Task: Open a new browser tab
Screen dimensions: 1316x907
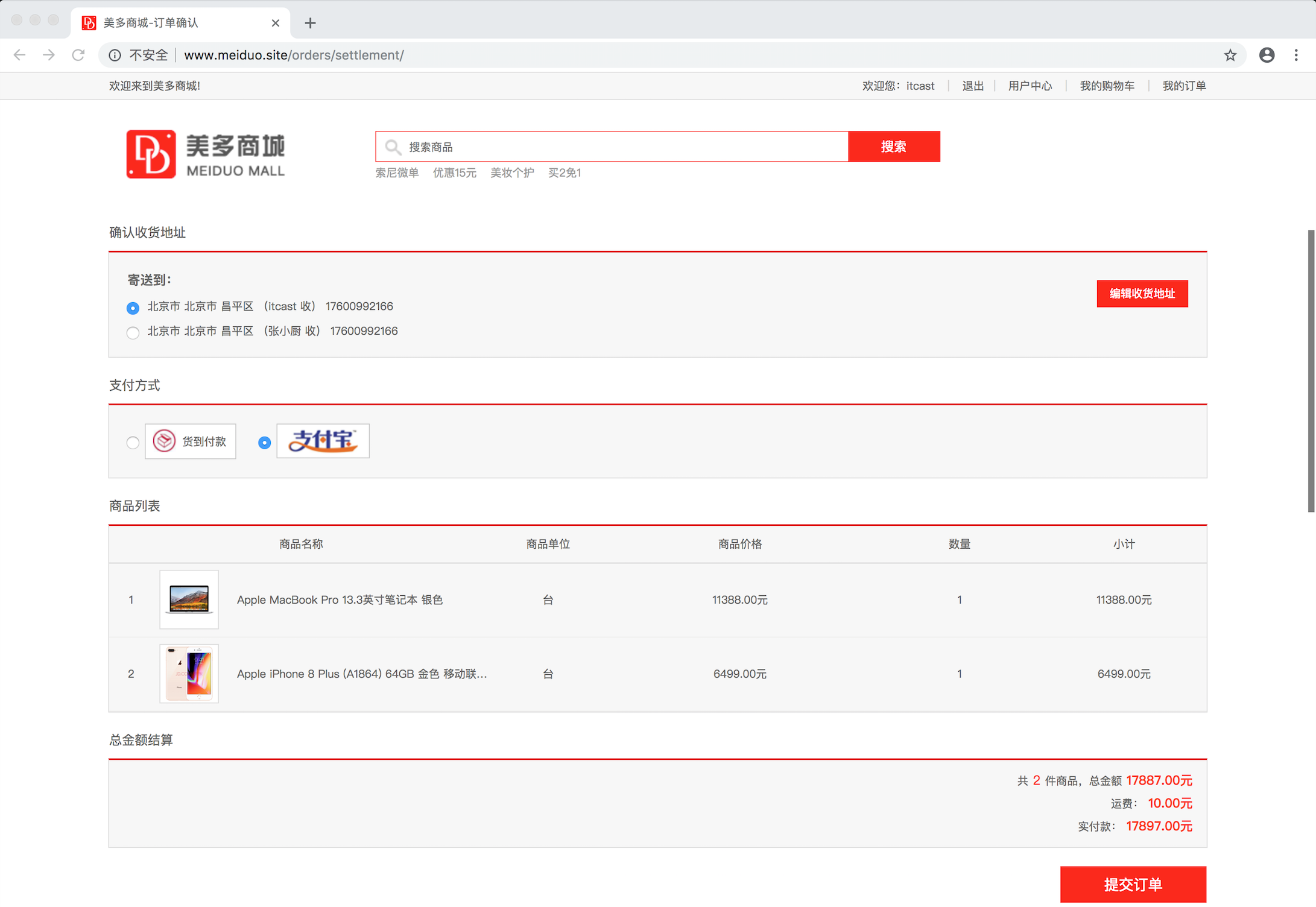Action: click(x=310, y=23)
